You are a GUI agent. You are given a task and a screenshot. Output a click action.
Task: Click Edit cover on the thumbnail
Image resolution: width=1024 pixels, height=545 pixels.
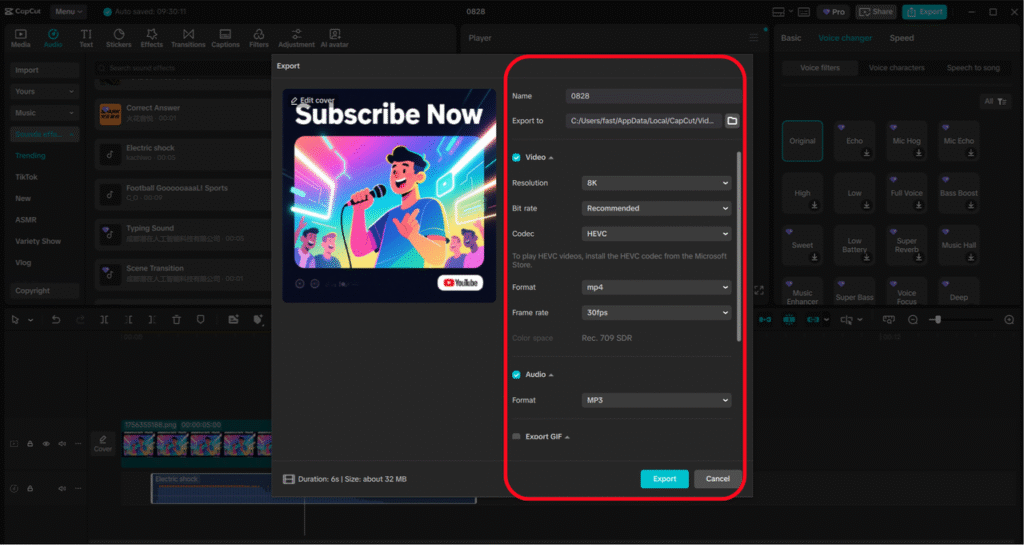pos(313,101)
